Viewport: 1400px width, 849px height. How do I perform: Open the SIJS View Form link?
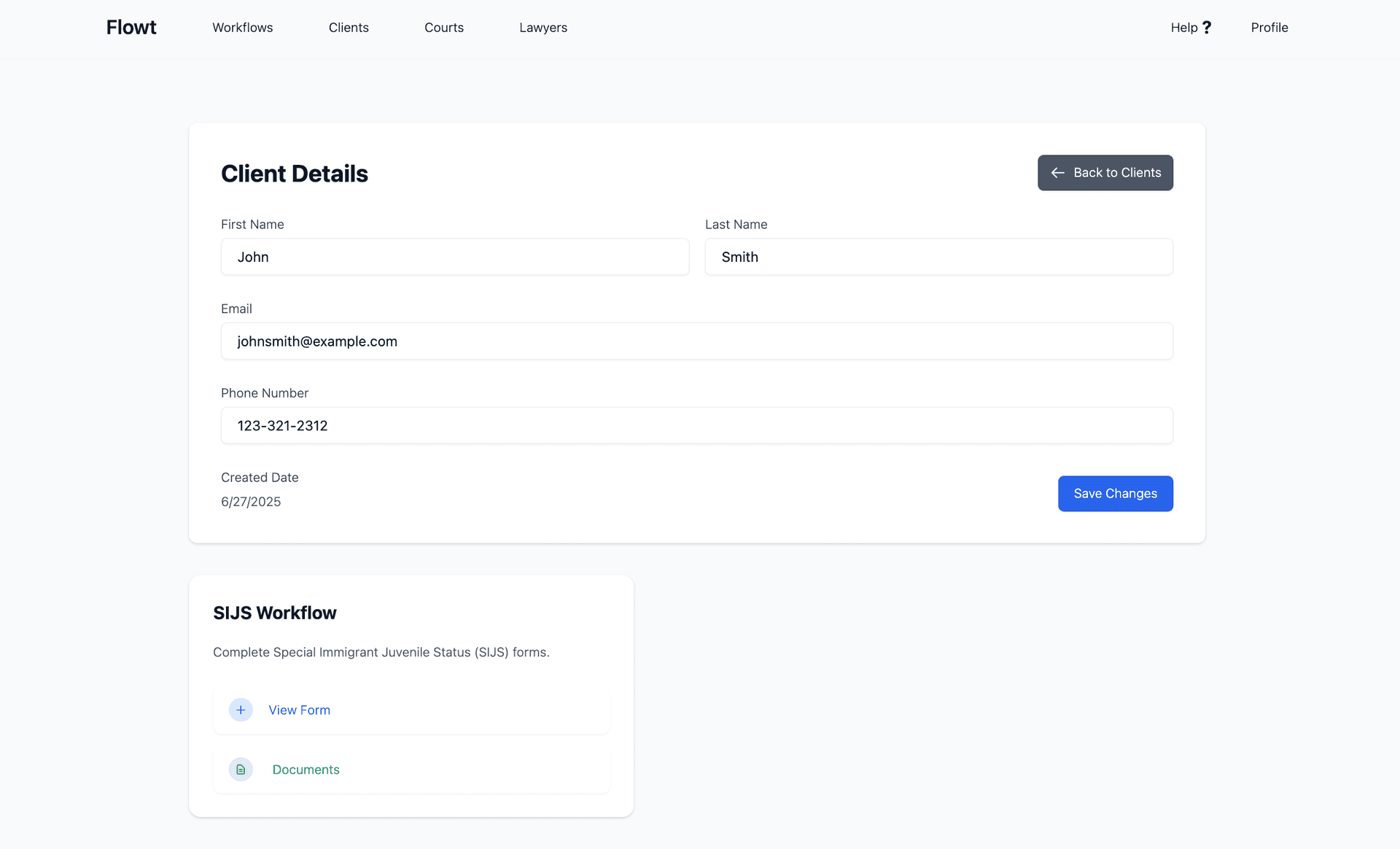point(299,710)
